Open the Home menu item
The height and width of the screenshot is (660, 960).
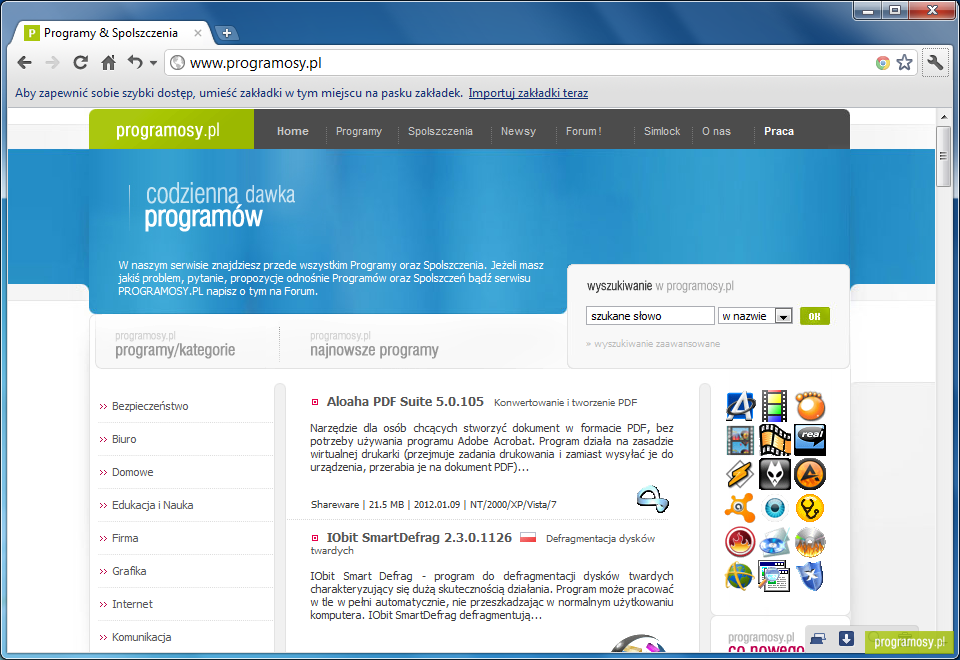coord(293,131)
